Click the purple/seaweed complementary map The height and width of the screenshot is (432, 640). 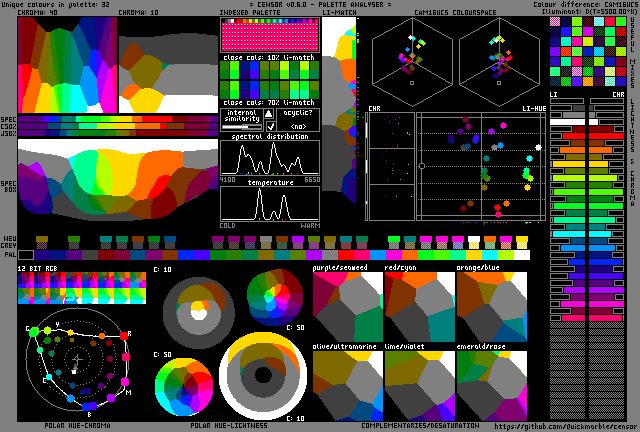point(348,307)
